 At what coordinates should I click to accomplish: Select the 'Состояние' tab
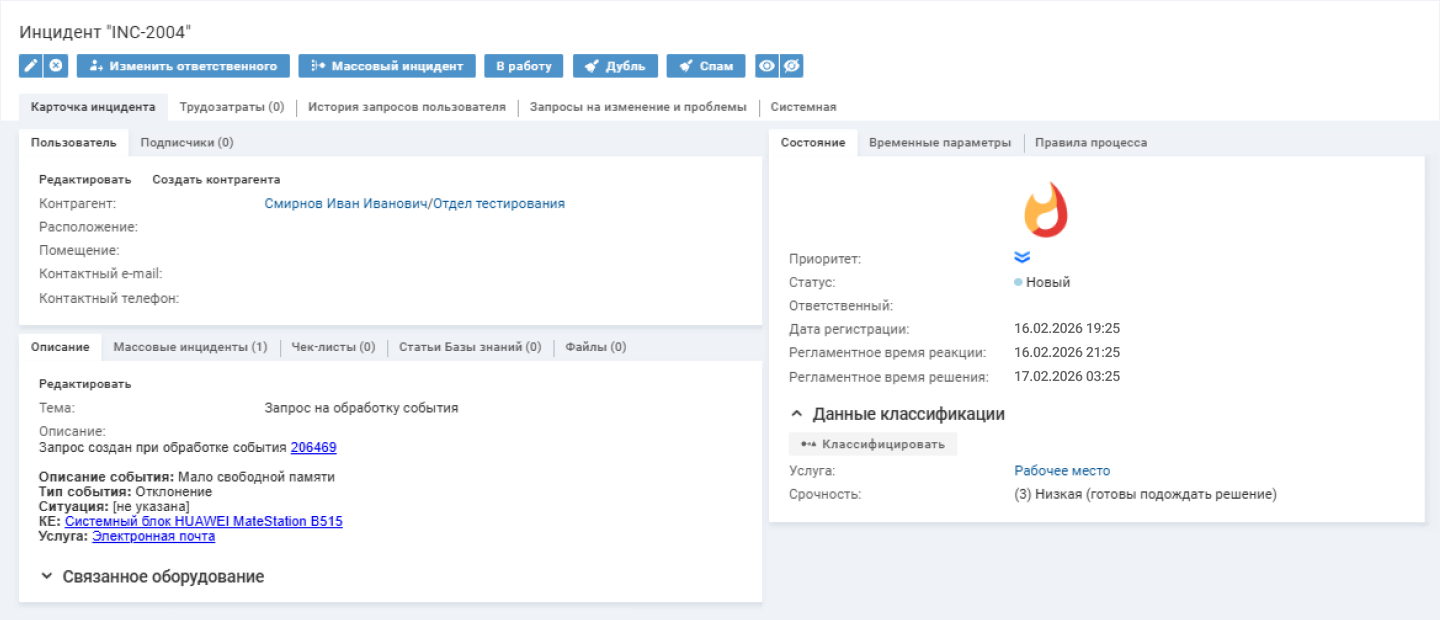[x=813, y=143]
